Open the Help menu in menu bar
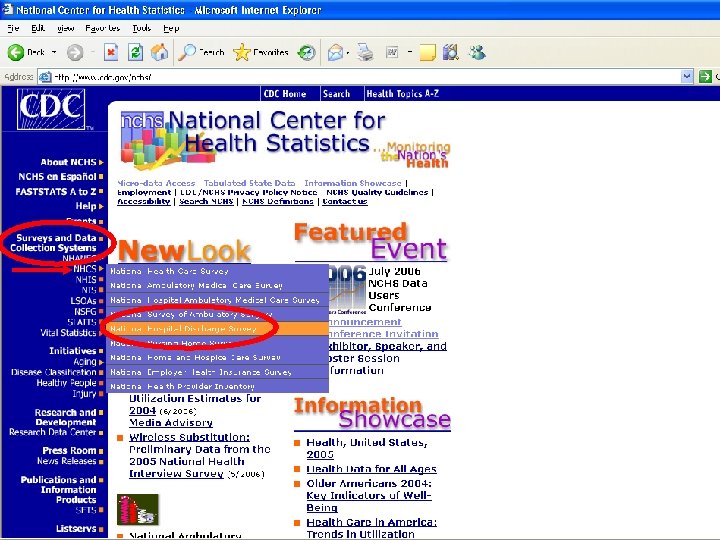 [x=171, y=28]
